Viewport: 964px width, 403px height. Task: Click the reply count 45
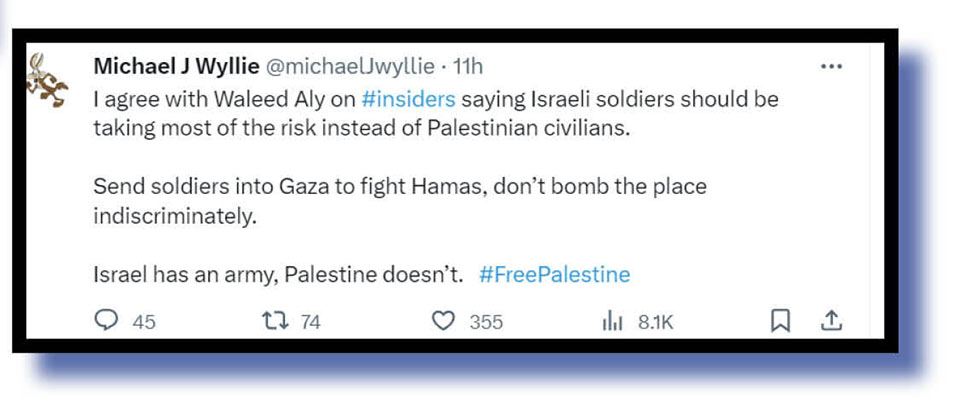pyautogui.click(x=144, y=322)
